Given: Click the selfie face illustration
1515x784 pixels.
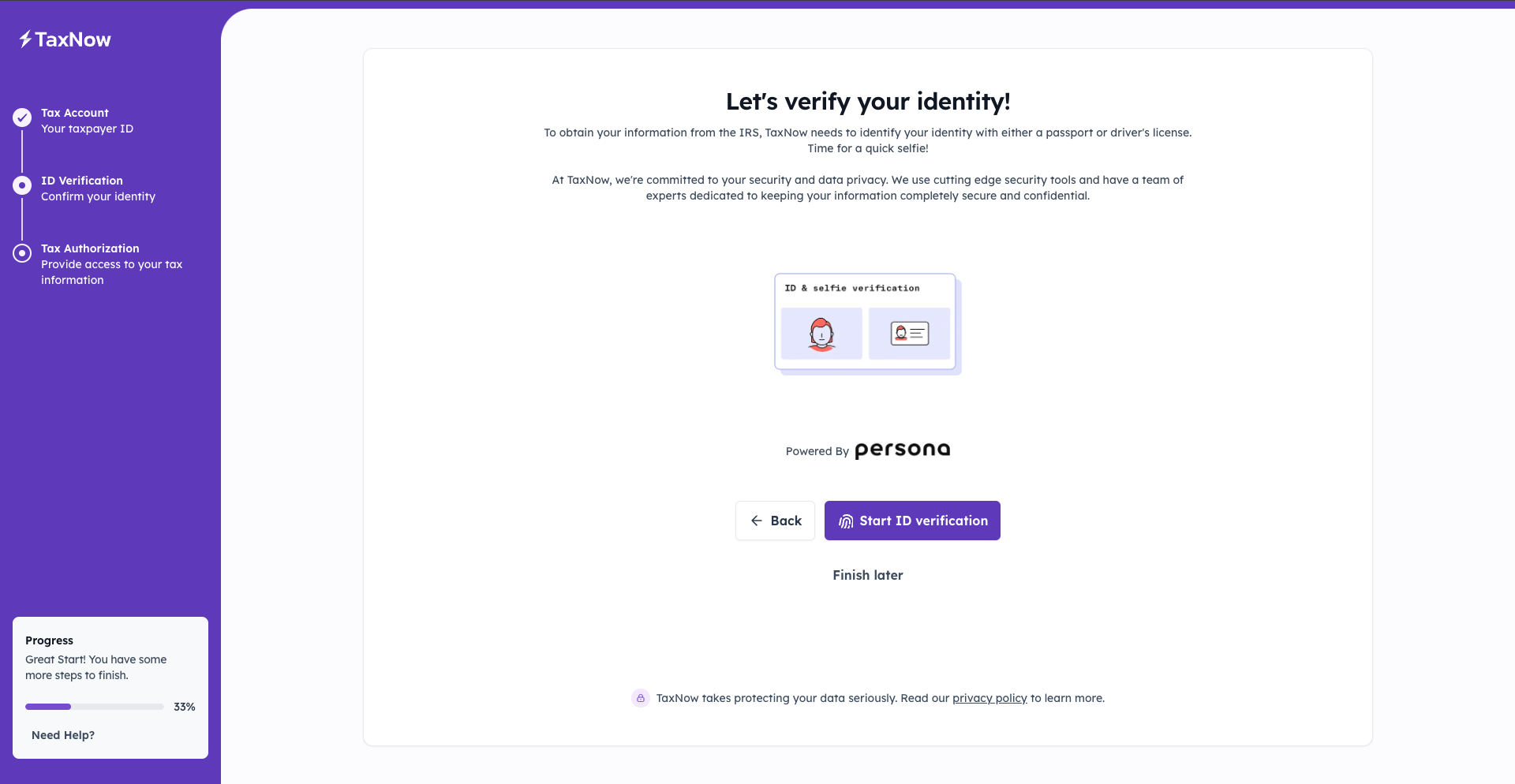Looking at the screenshot, I should tap(821, 334).
